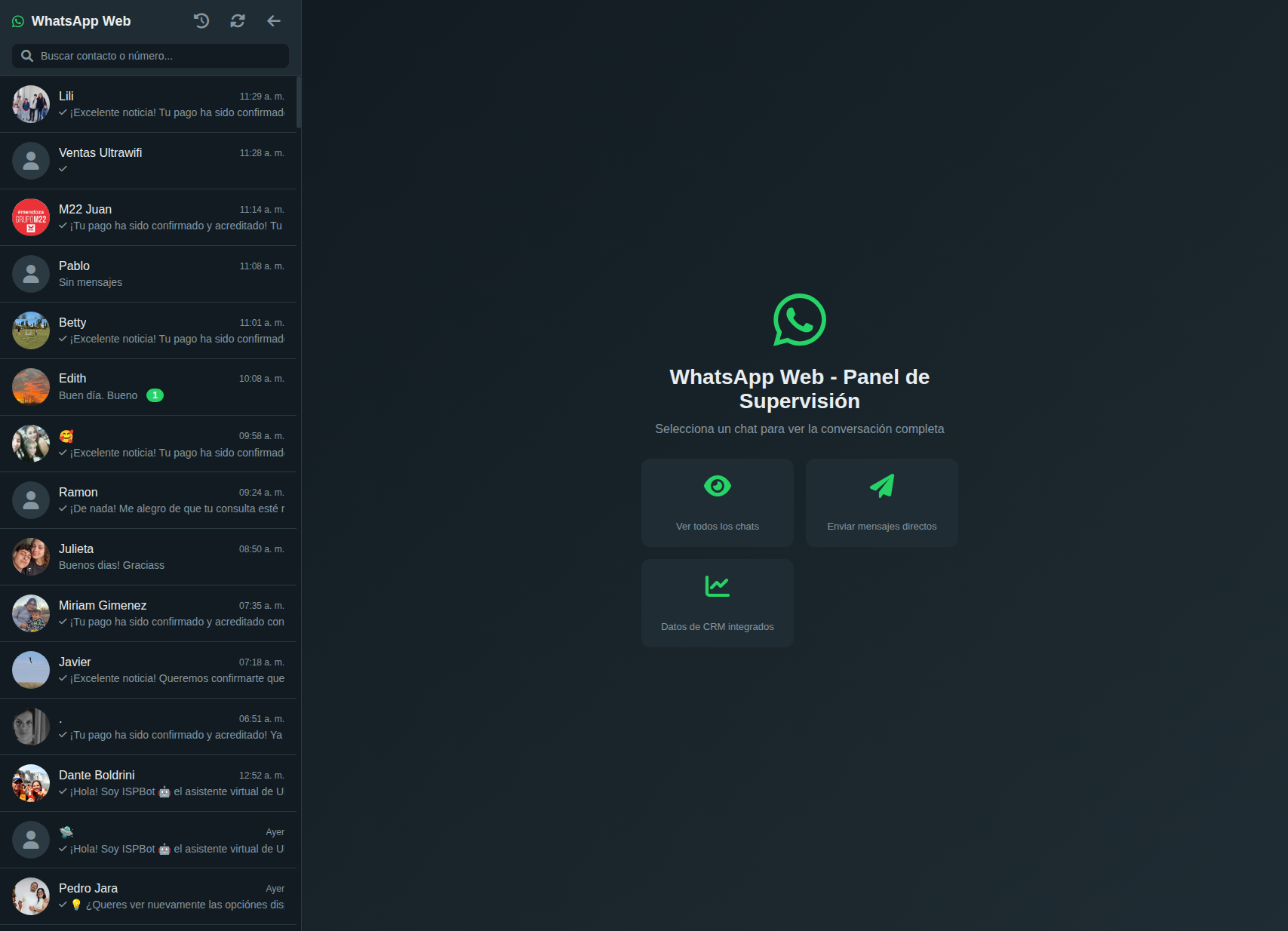Select Pedro Jara's profile picture
This screenshot has height=931, width=1288.
click(x=31, y=896)
